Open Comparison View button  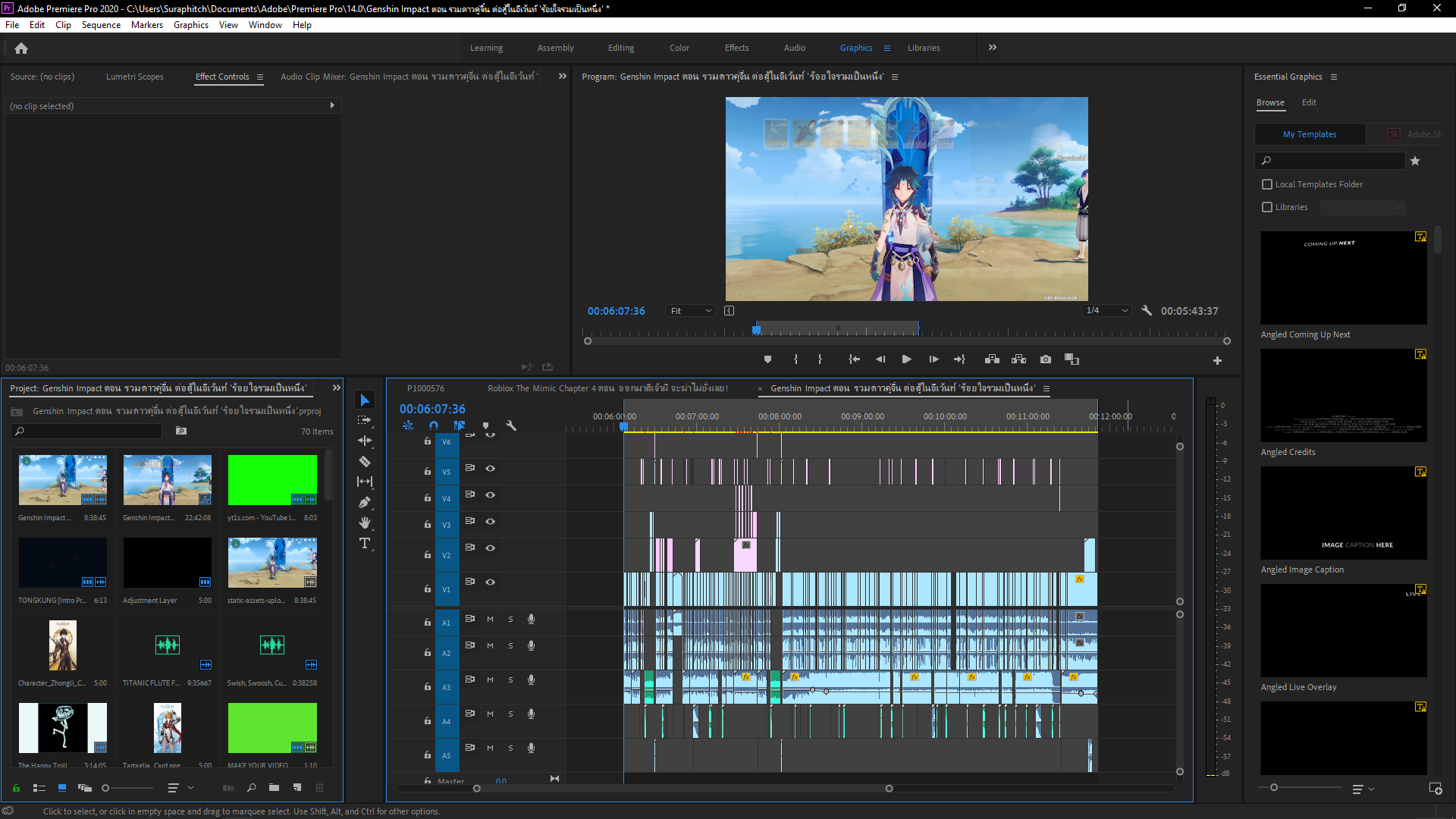point(1072,359)
